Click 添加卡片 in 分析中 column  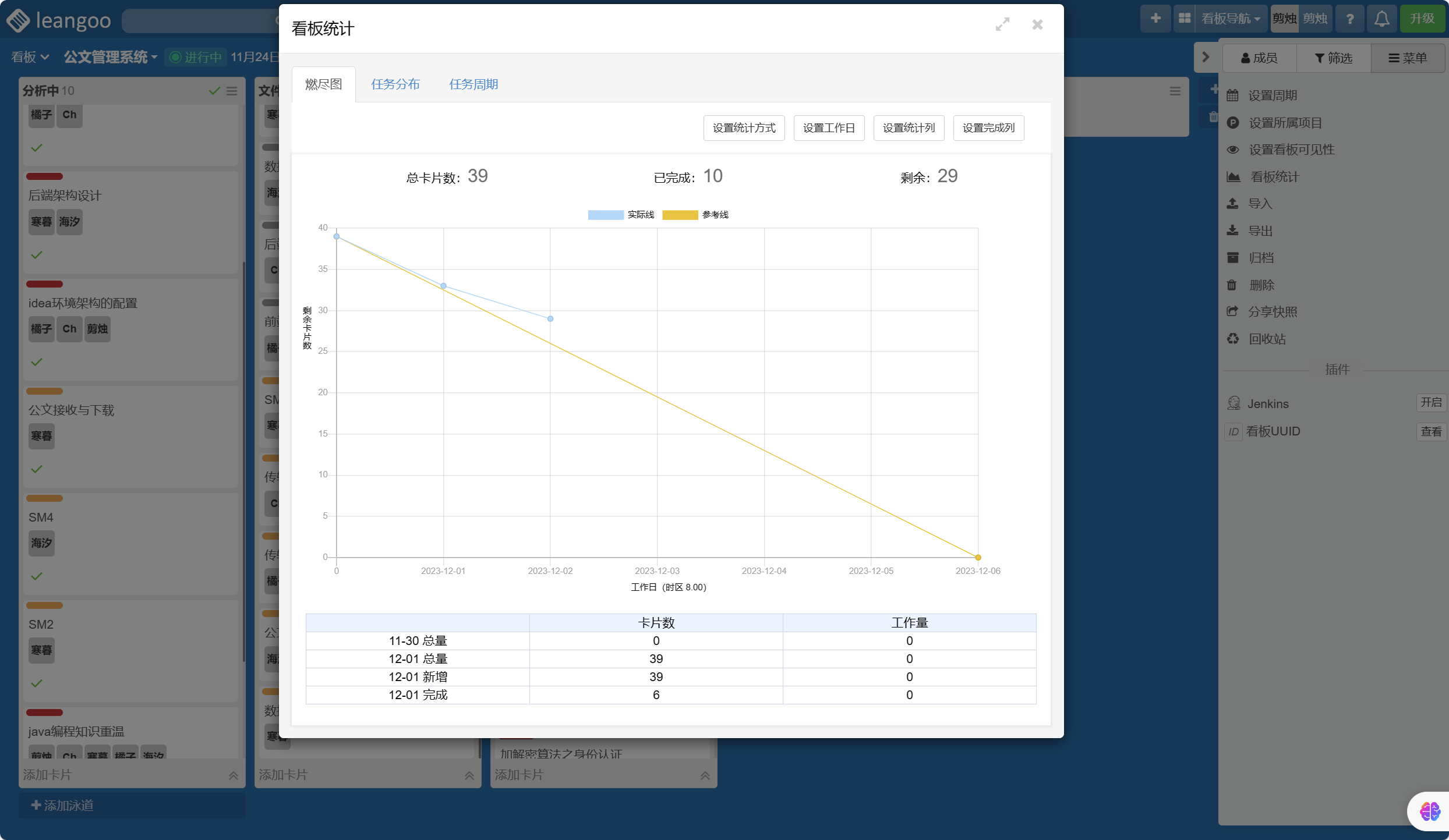(48, 775)
